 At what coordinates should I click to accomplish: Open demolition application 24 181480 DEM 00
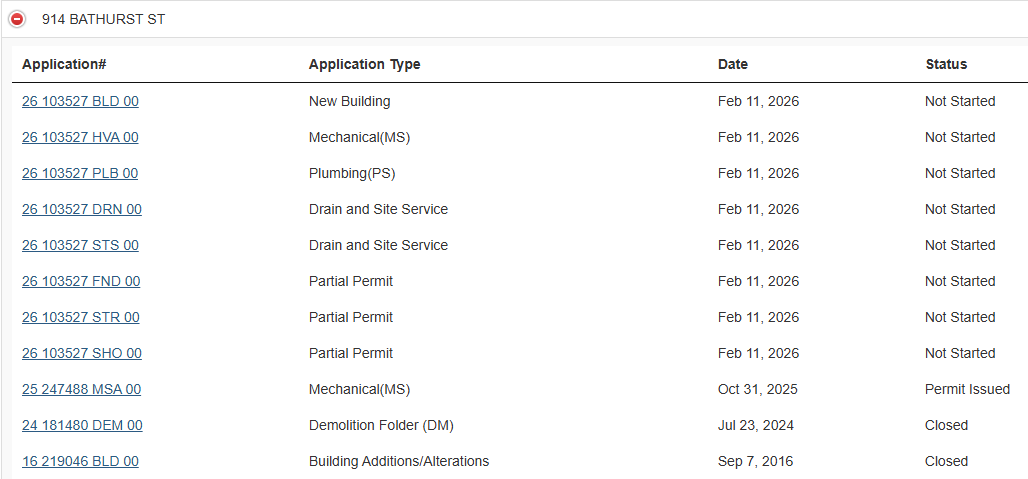(82, 425)
